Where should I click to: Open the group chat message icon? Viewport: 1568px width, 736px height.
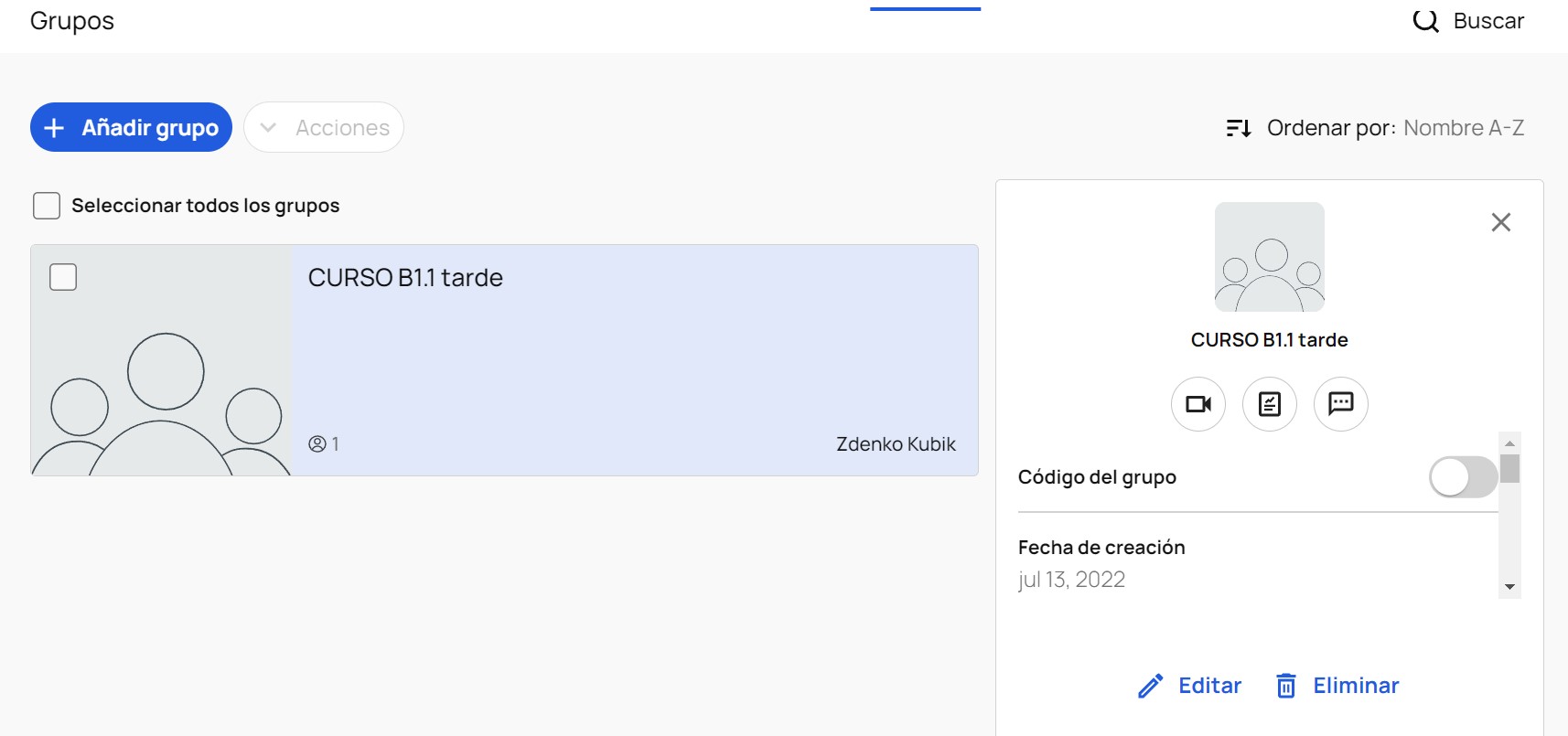point(1341,404)
